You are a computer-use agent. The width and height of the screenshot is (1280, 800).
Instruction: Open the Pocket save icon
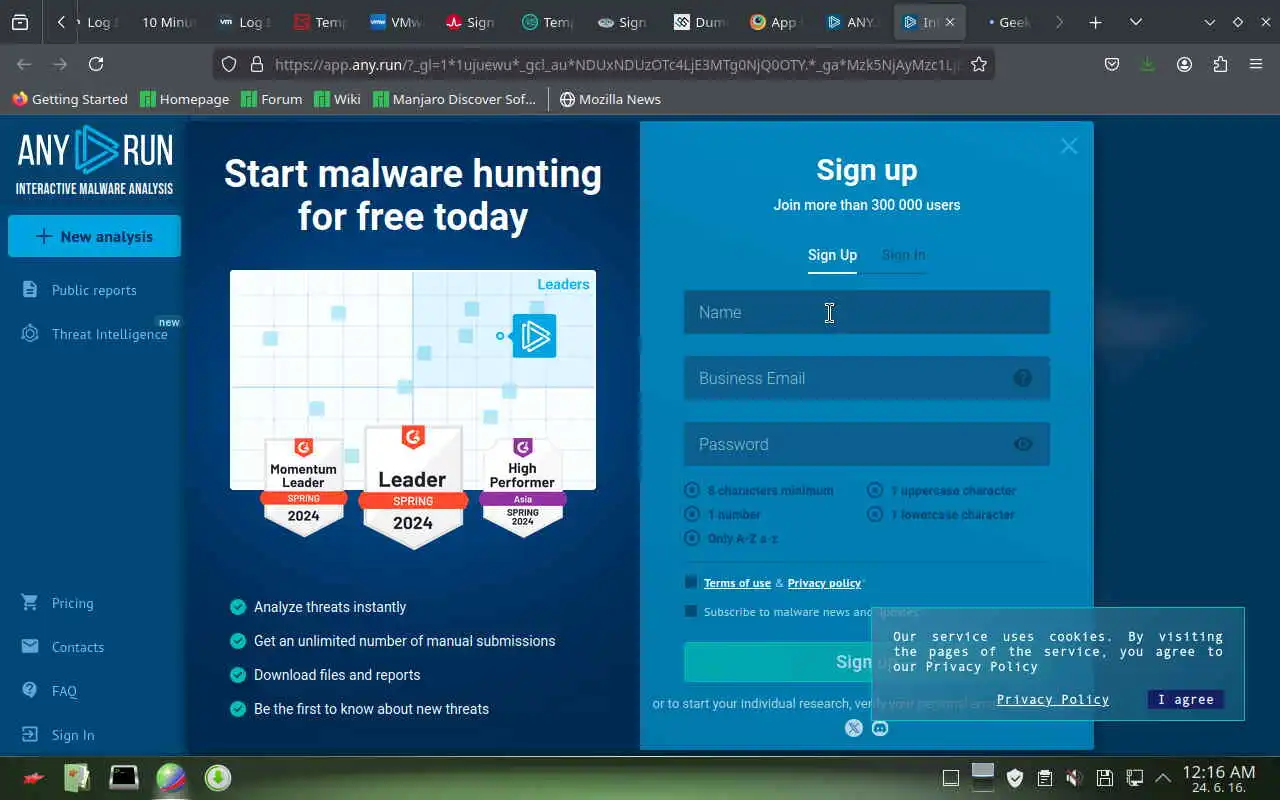(1111, 64)
